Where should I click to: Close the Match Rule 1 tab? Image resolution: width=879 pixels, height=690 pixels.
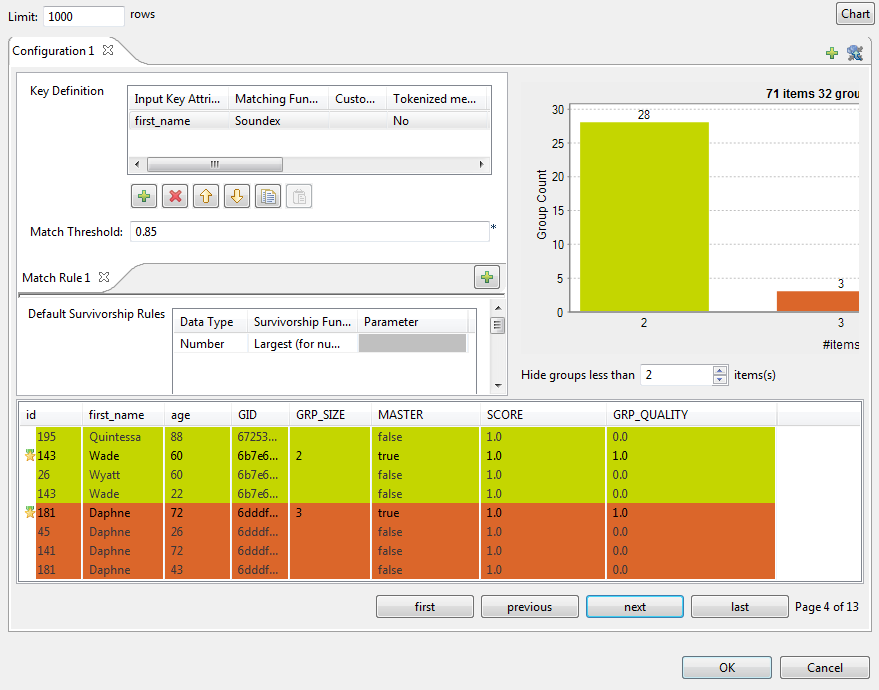[x=103, y=277]
